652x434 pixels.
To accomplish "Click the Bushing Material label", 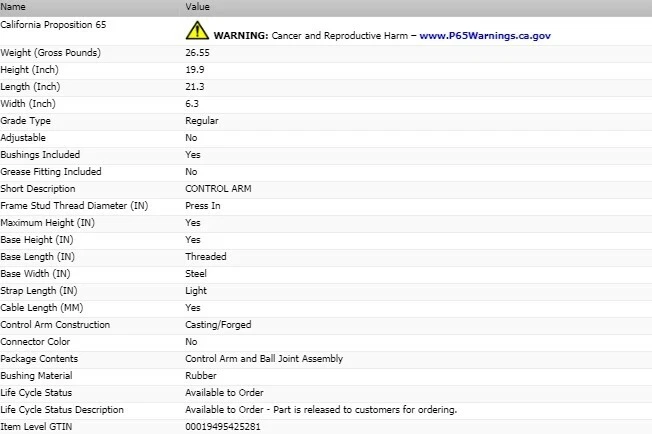I will 36,376.
